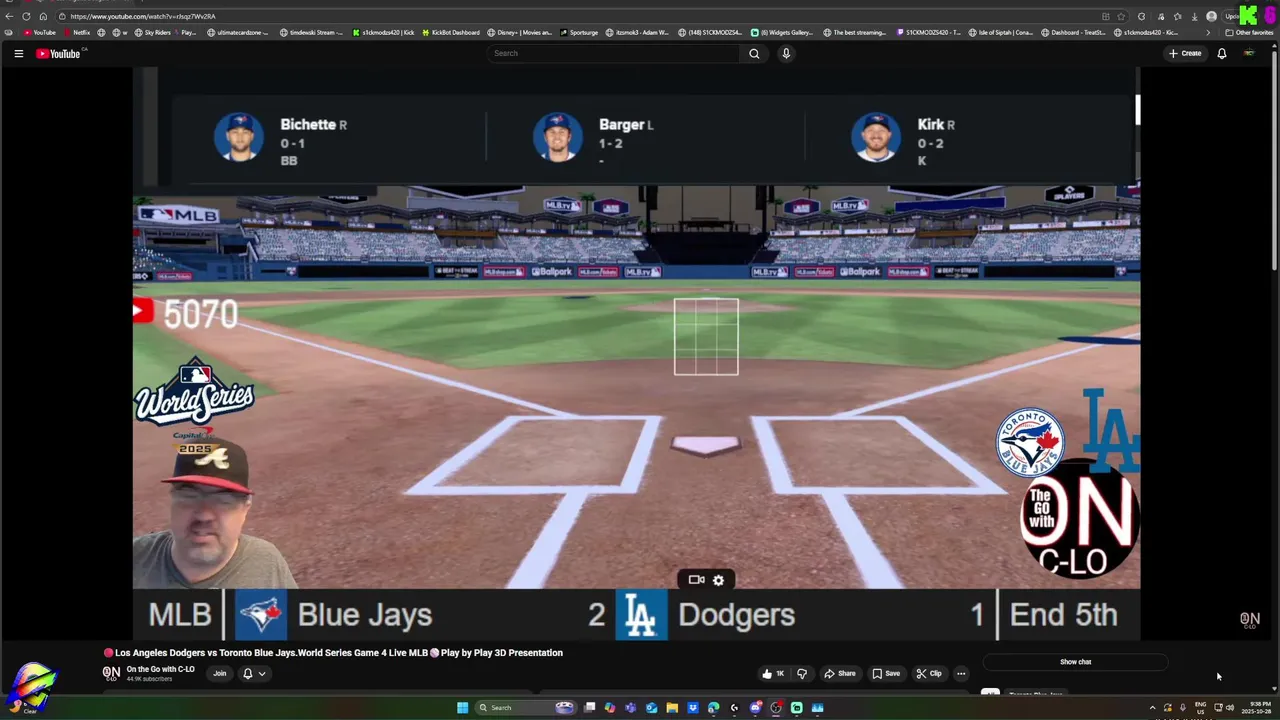Open KickBot Dashboard bookmark
Image resolution: width=1280 pixels, height=720 pixels.
click(x=450, y=32)
